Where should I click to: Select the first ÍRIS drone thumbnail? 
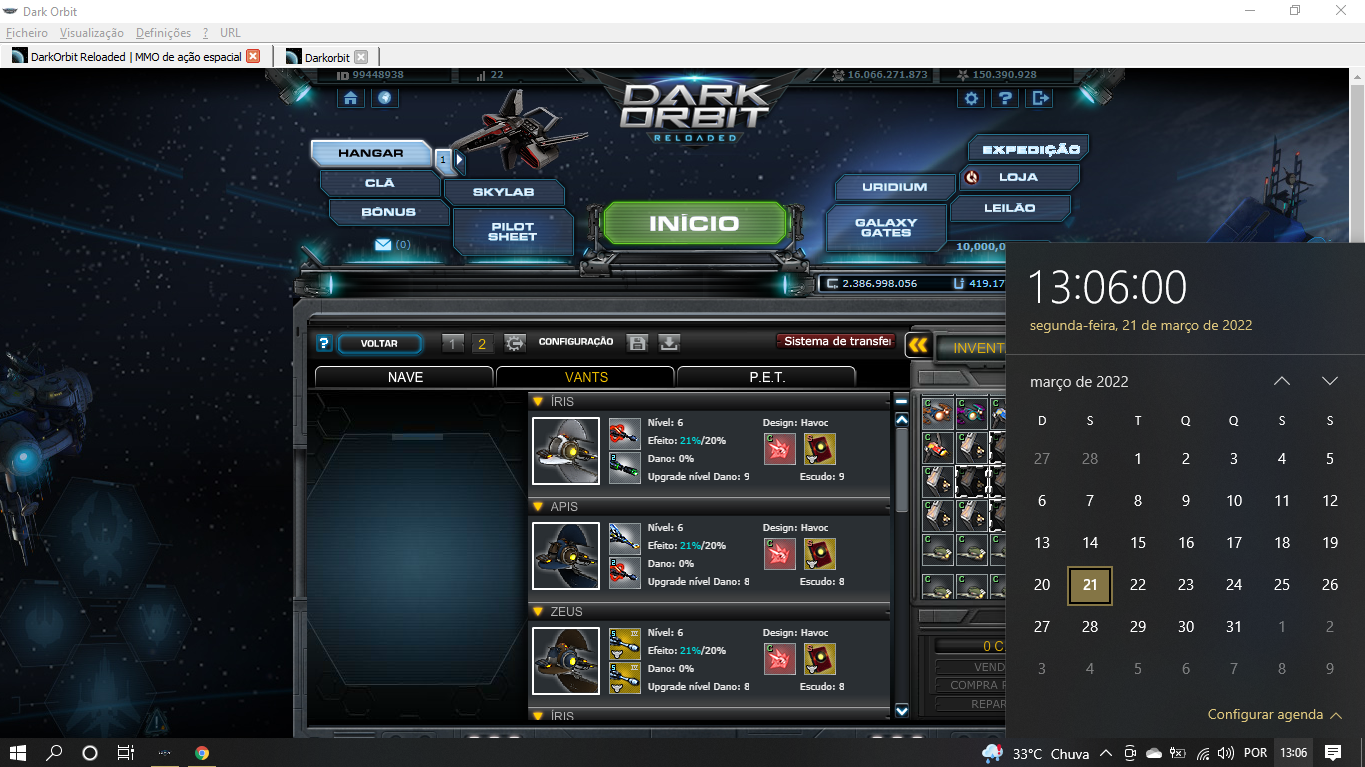(x=566, y=451)
